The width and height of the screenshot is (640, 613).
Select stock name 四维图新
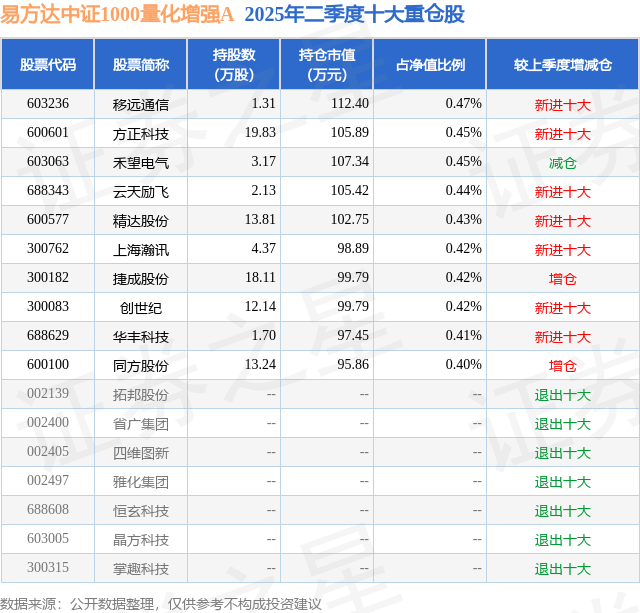pyautogui.click(x=141, y=453)
